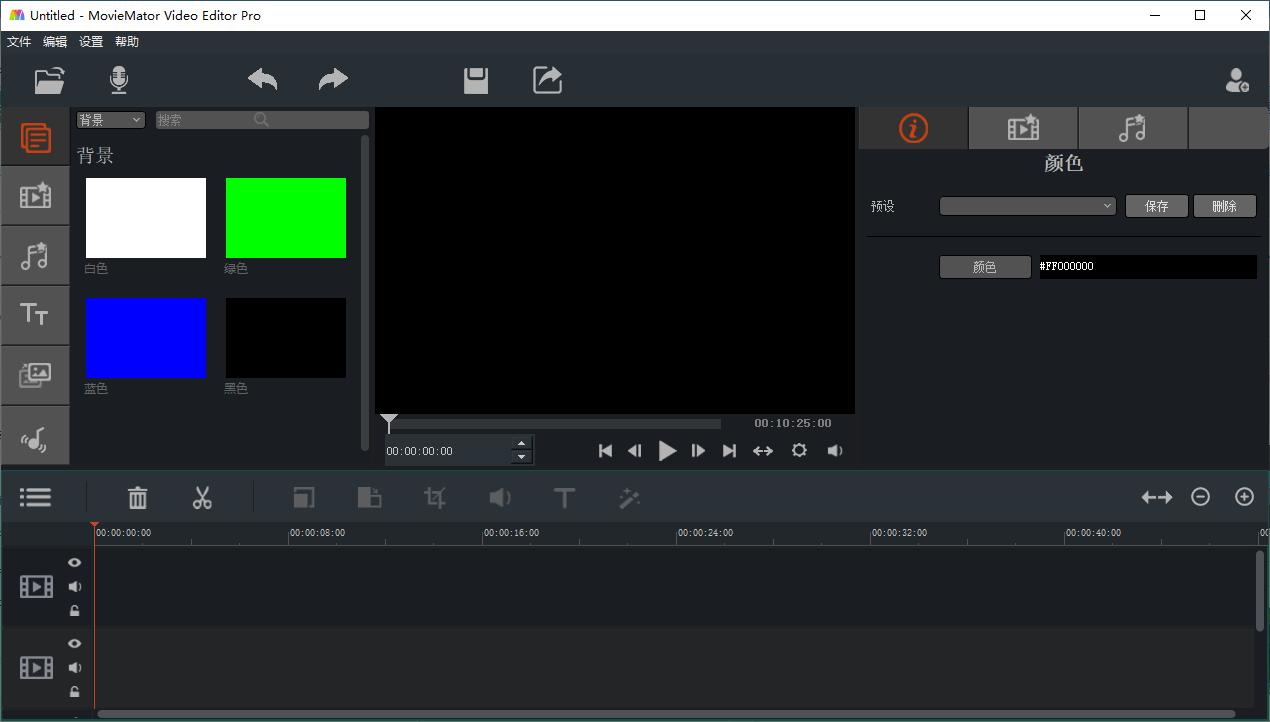This screenshot has height=722, width=1270.
Task: Select the white 白色 background swatch
Action: [146, 218]
